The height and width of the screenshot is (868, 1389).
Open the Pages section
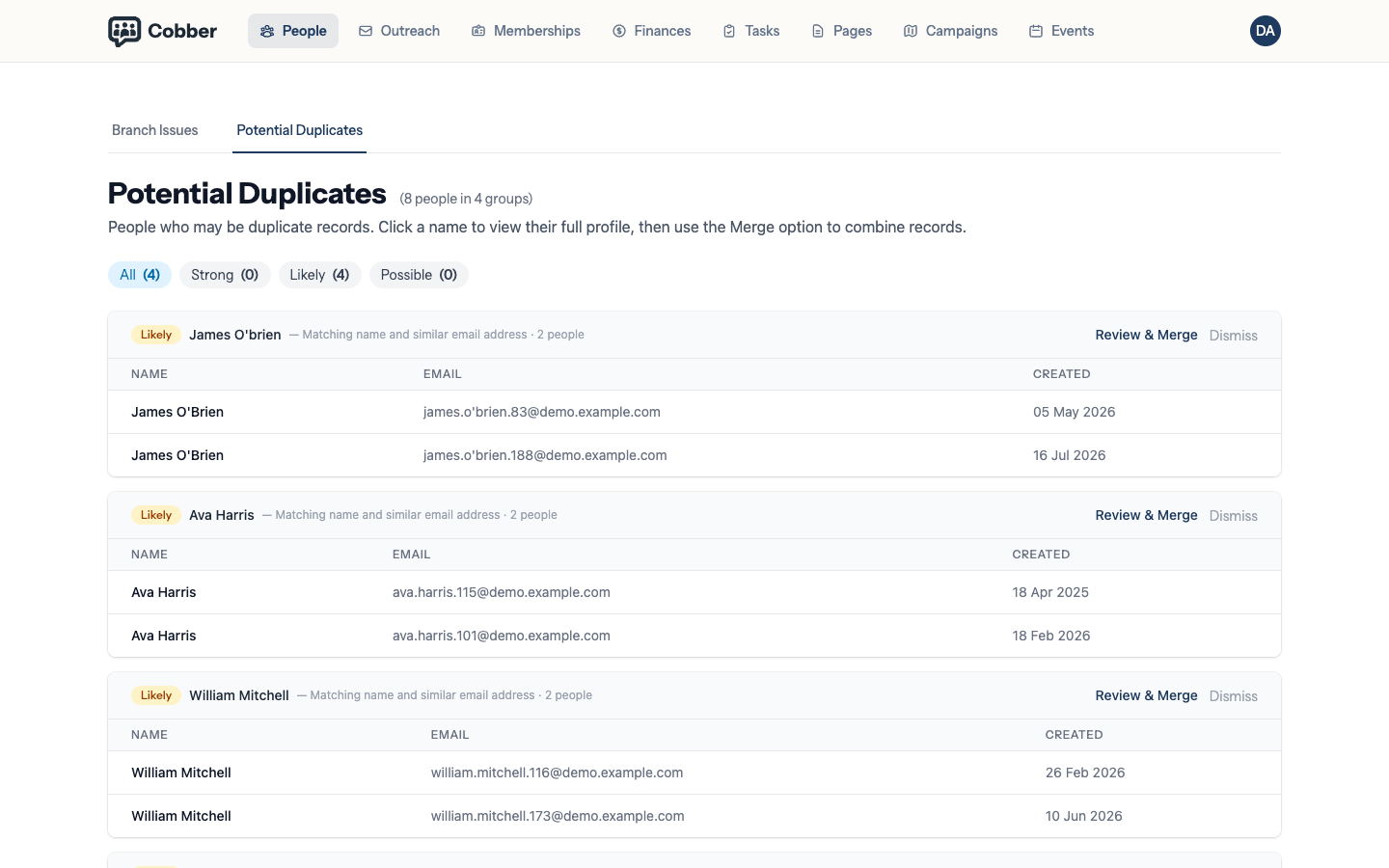pos(842,31)
